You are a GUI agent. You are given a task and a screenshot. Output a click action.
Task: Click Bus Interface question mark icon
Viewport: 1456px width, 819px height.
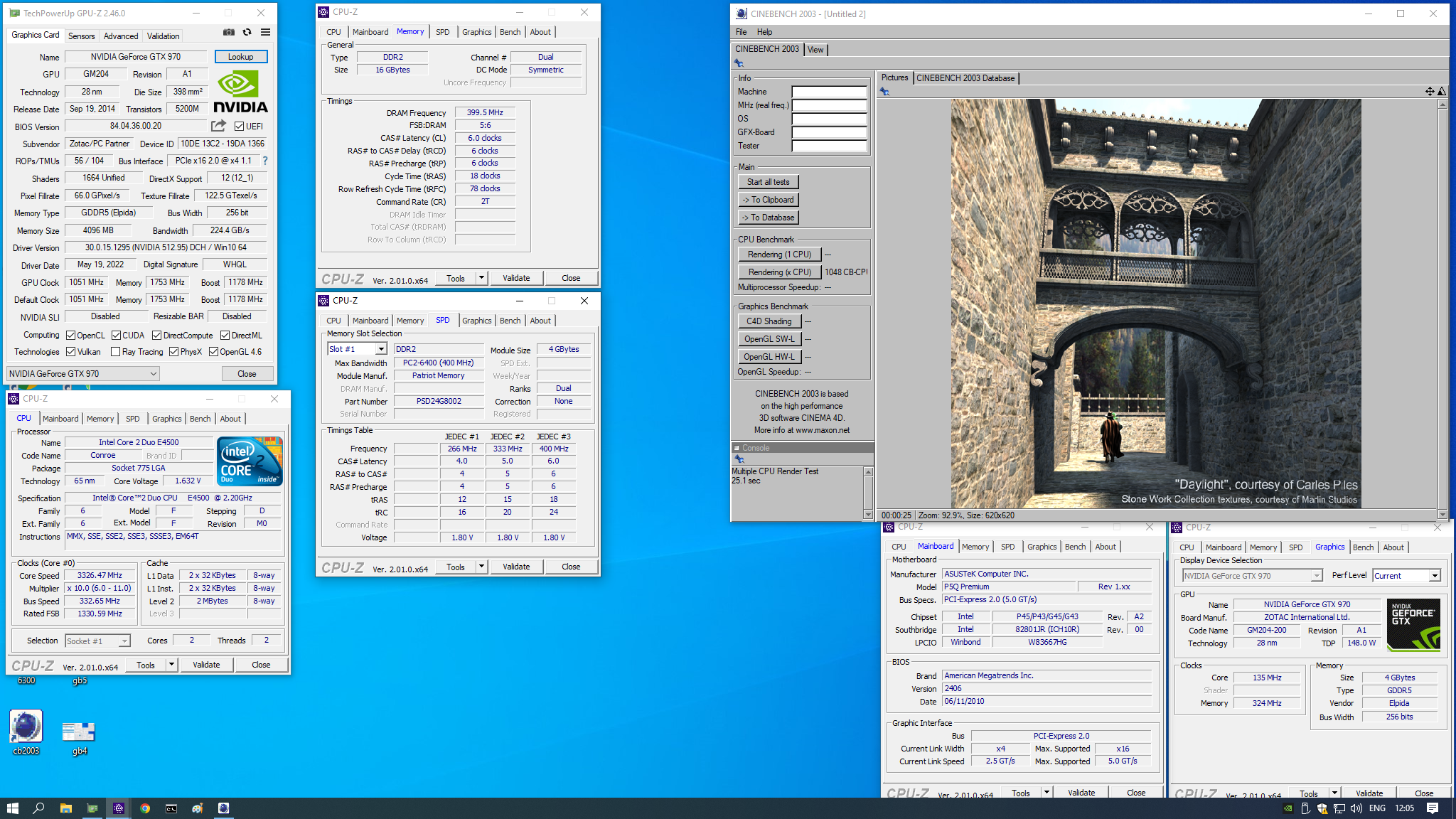[x=265, y=161]
